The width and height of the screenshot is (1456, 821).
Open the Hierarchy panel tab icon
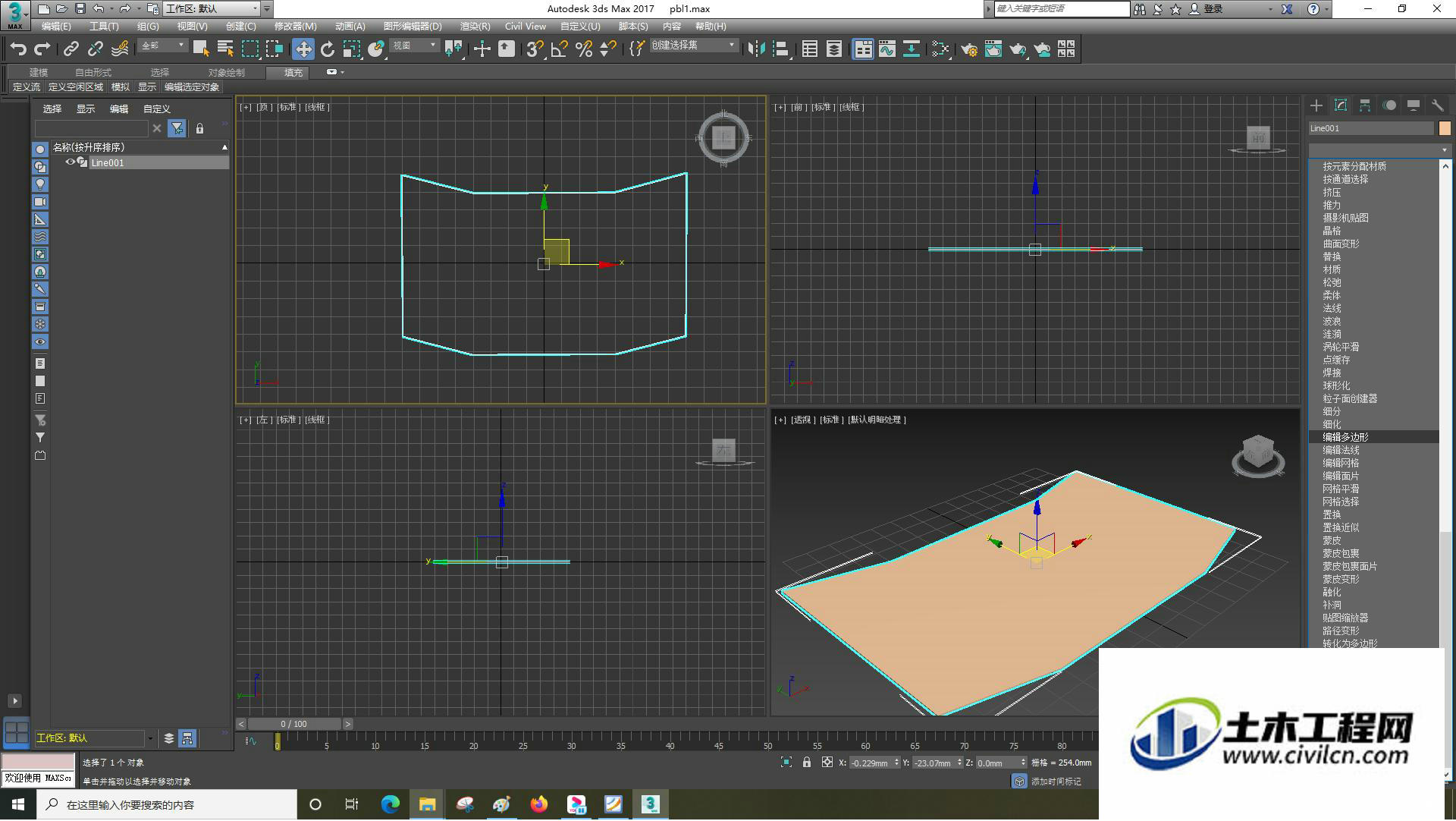coord(1365,105)
